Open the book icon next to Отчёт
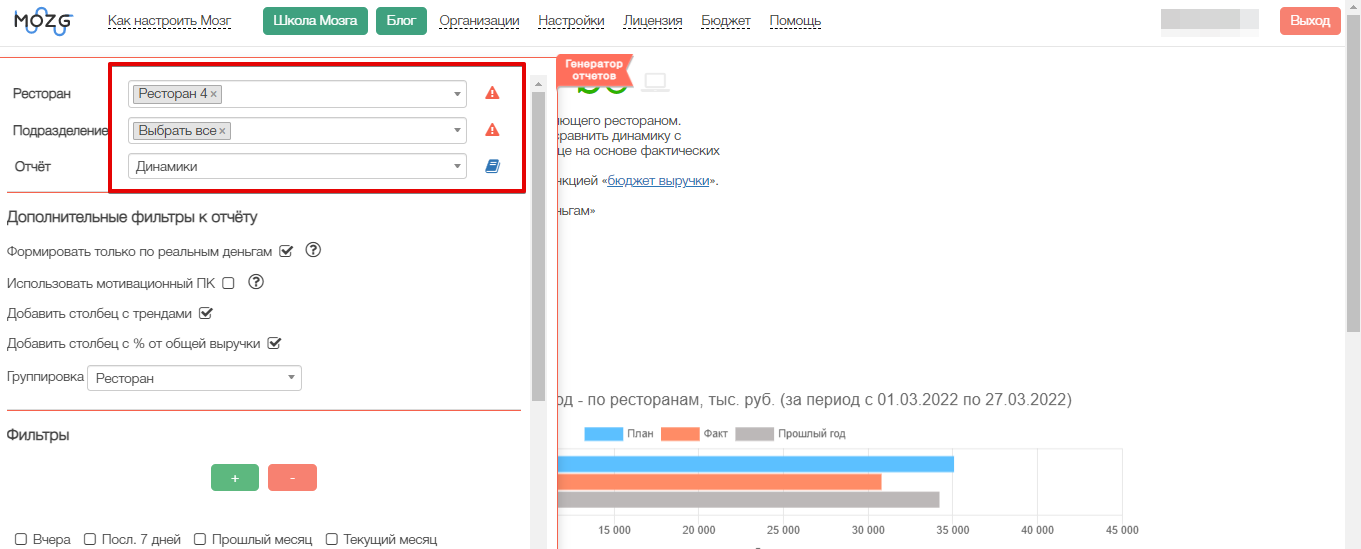This screenshot has height=549, width=1361. 492,167
